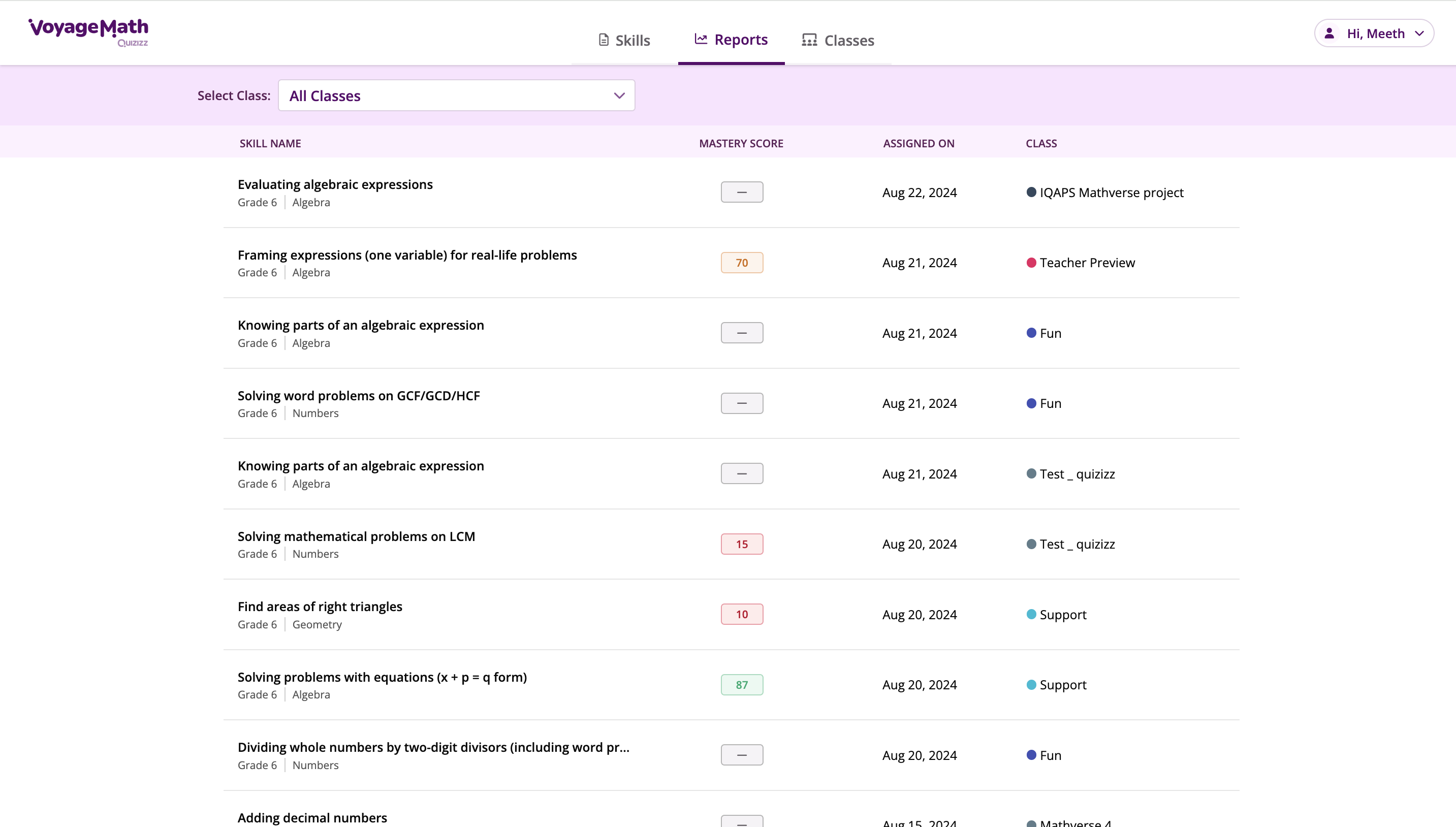The image size is (1456, 827).
Task: Open Evaluating algebraic expressions skill report
Action: pos(335,184)
